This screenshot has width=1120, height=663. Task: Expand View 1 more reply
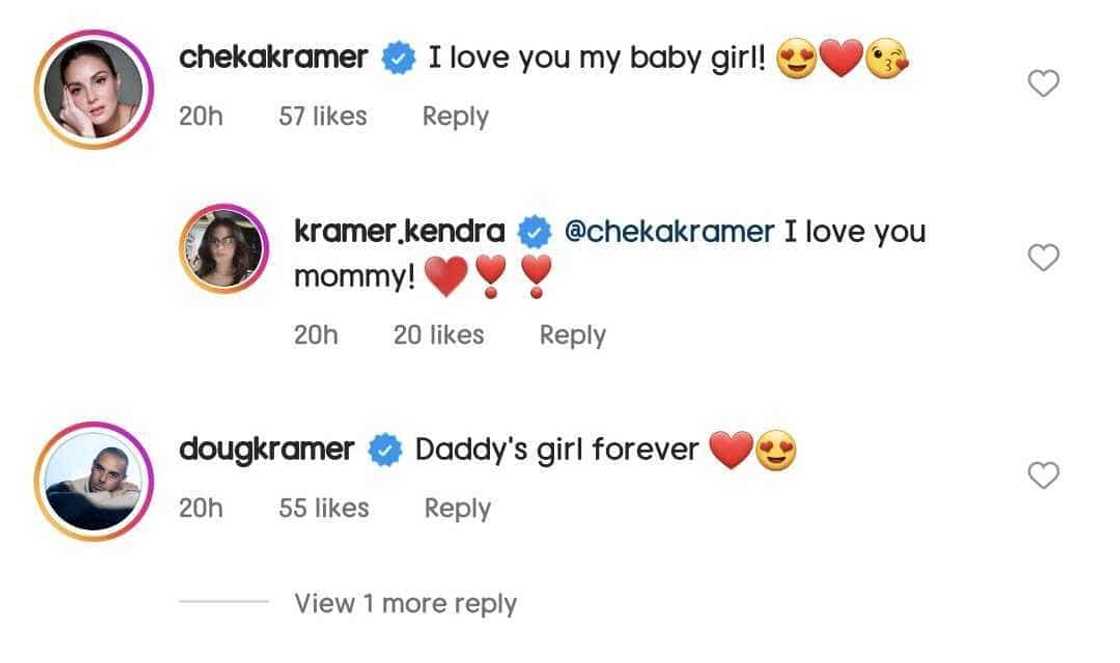[x=405, y=604]
